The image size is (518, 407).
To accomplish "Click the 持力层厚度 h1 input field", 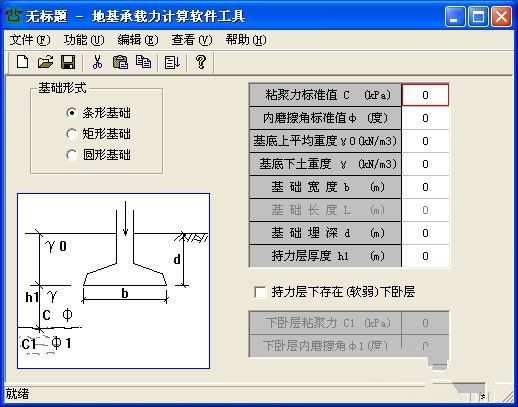I will coord(425,256).
